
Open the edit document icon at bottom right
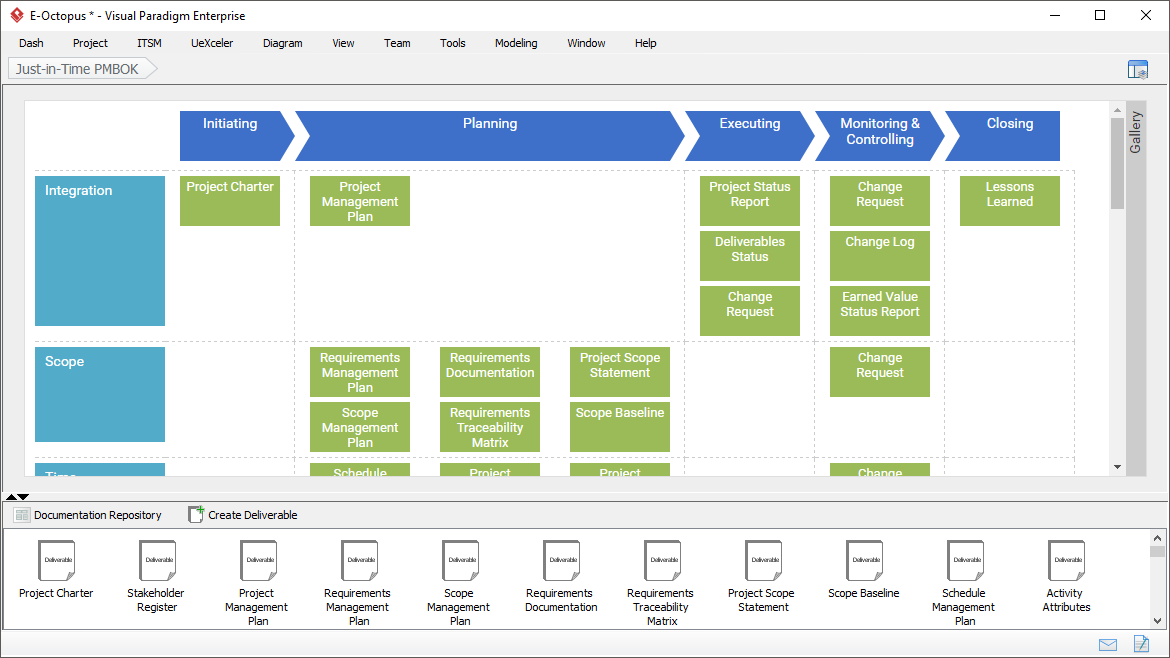point(1141,644)
